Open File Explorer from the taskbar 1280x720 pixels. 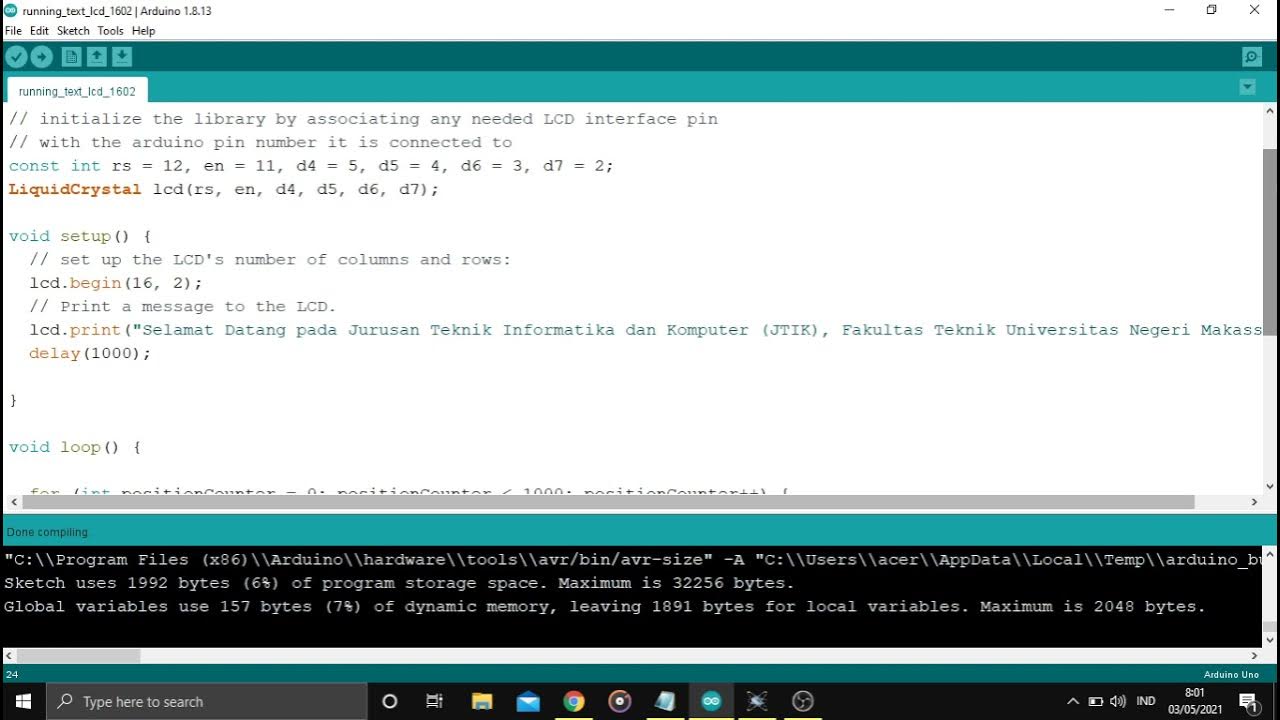[x=482, y=702]
